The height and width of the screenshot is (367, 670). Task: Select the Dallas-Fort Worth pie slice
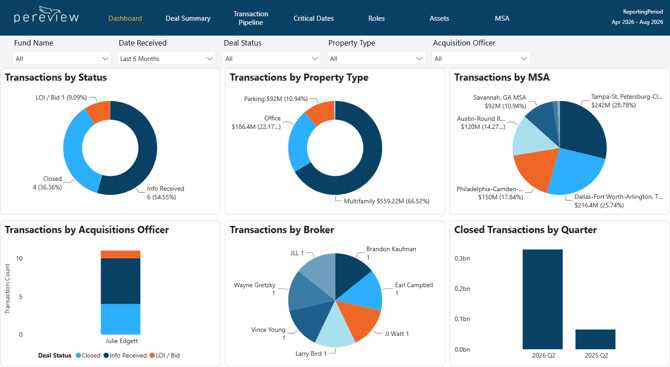pos(575,173)
